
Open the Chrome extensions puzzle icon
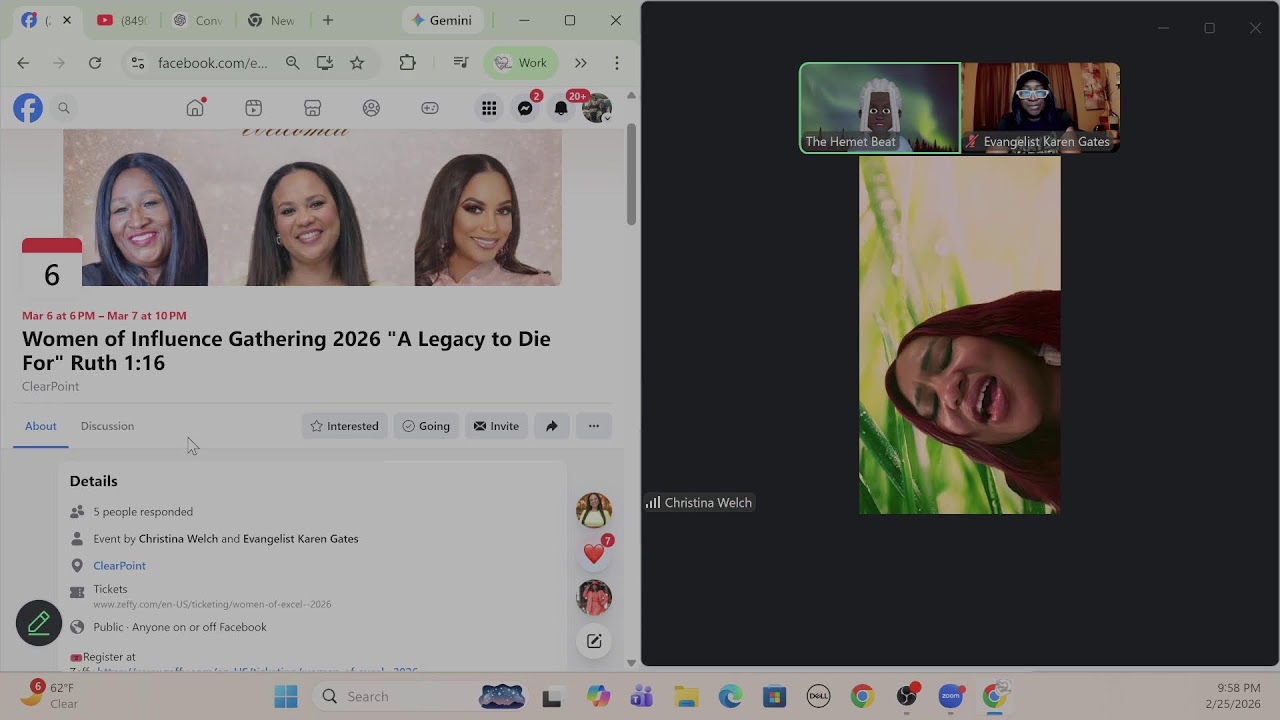click(x=407, y=63)
